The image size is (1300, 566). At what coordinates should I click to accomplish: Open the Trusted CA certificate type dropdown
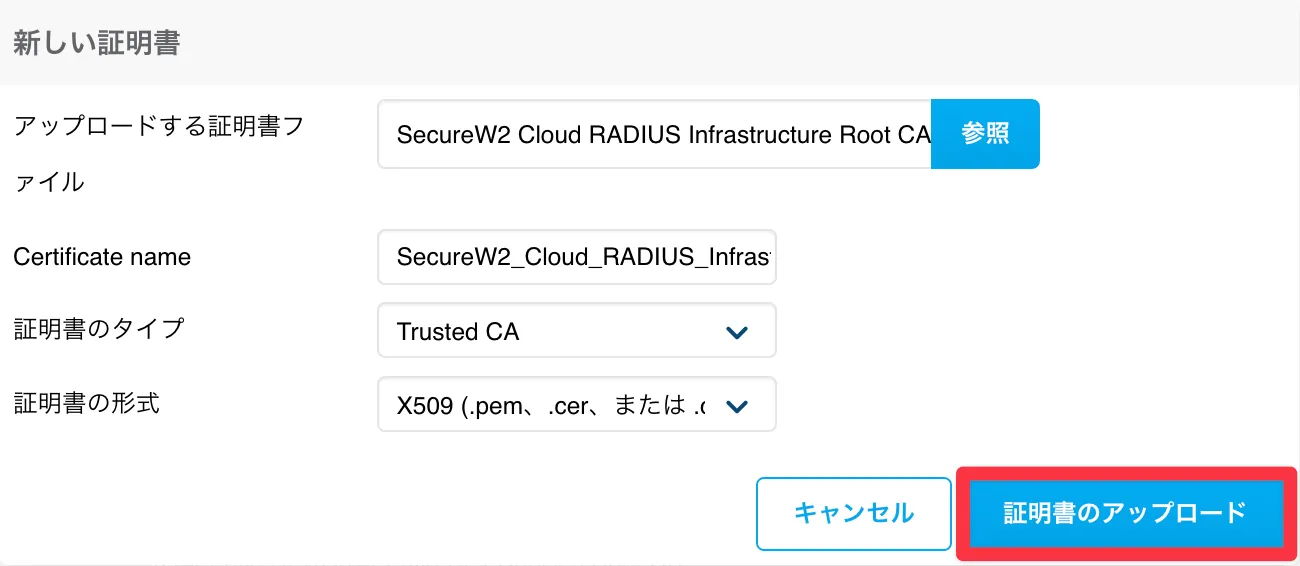(x=577, y=331)
